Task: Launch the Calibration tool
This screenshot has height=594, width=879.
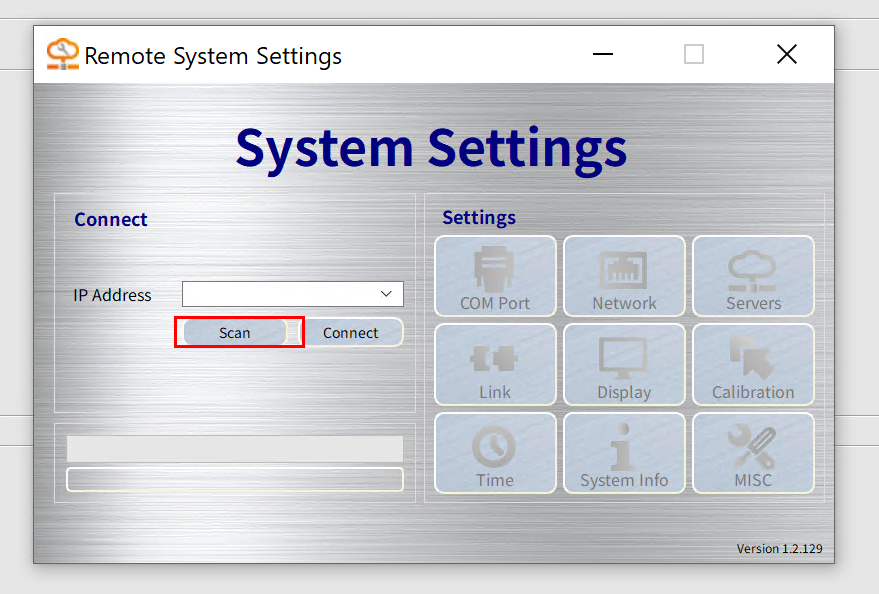Action: pos(753,365)
